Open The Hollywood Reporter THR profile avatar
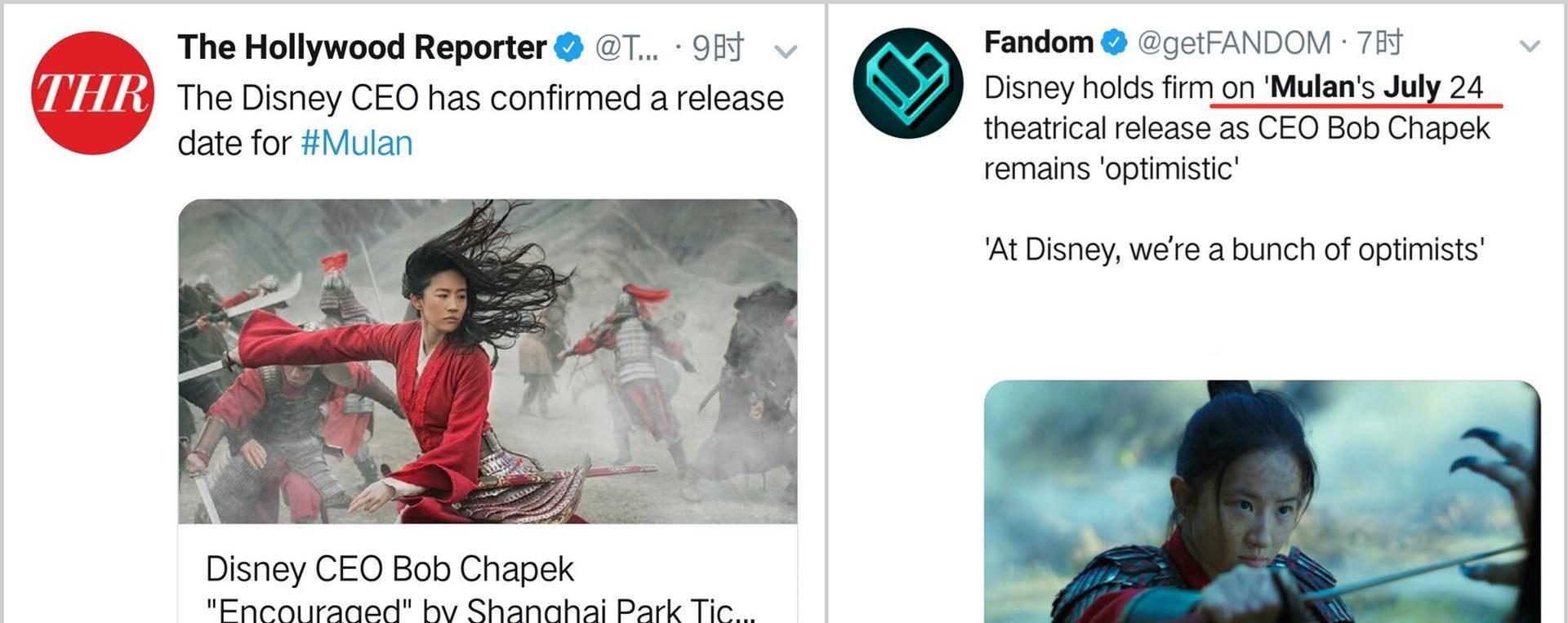This screenshot has height=623, width=1568. 92,93
